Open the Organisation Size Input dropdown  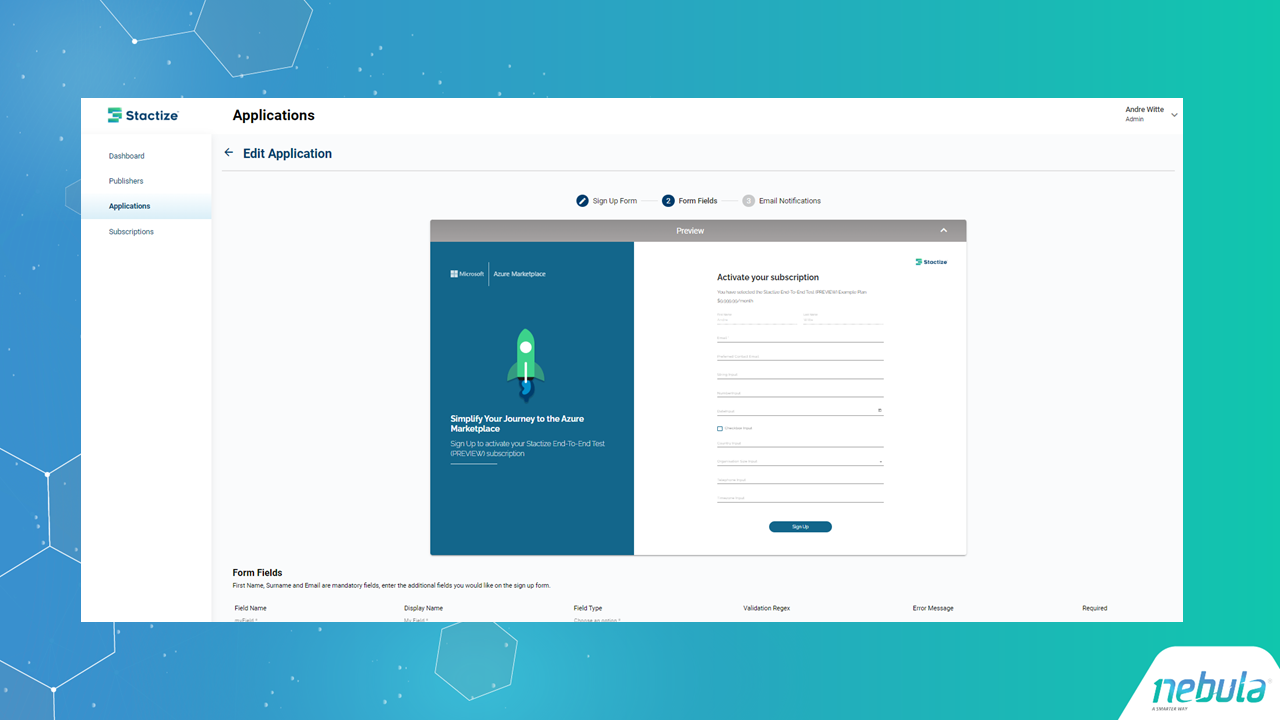(x=800, y=461)
